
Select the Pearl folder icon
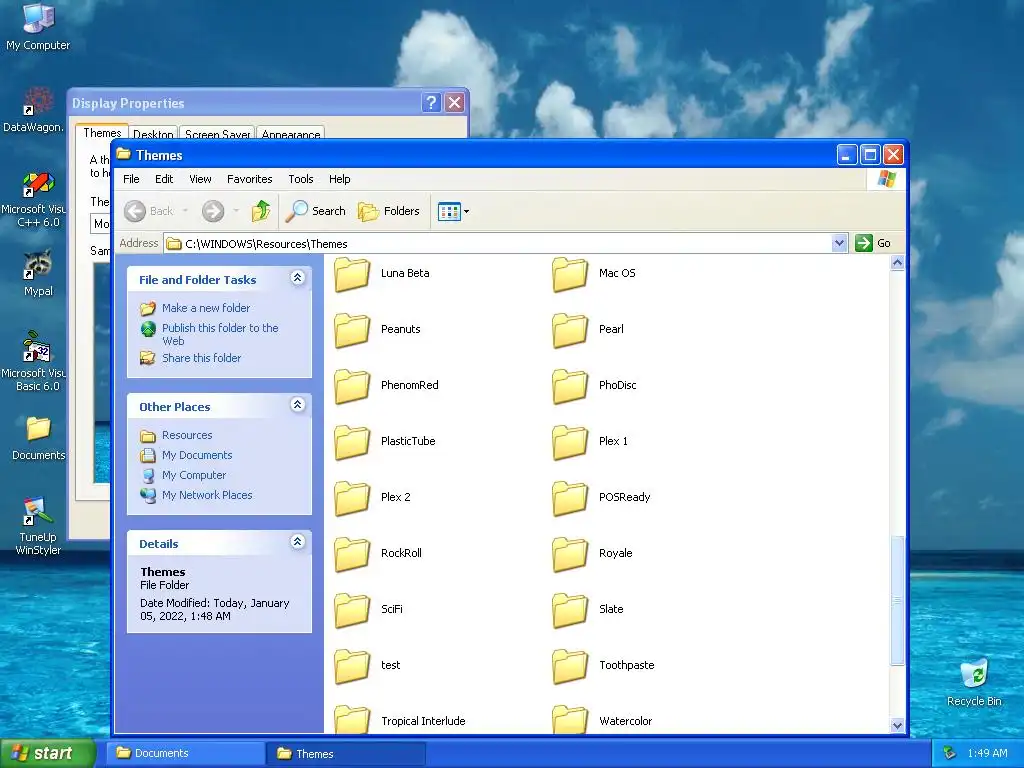coord(570,330)
